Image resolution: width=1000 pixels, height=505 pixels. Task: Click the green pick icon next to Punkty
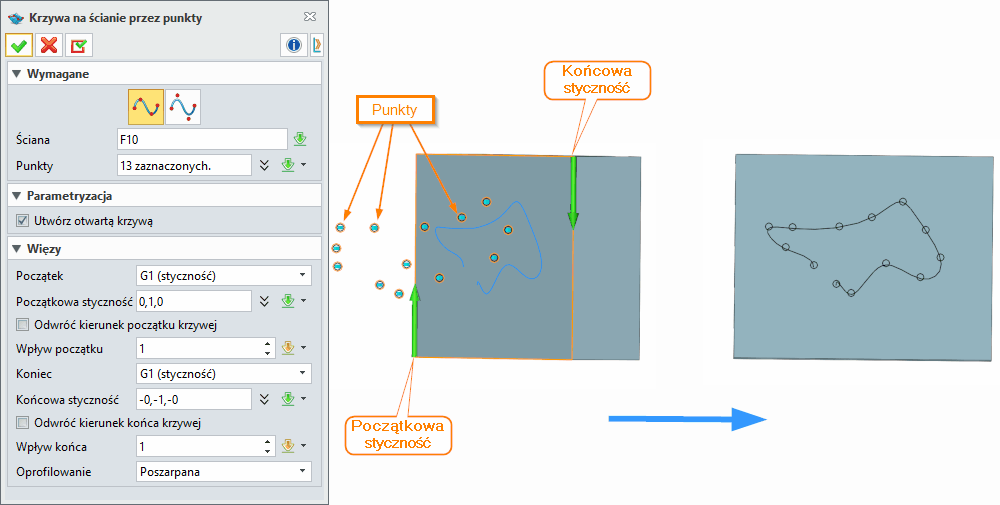[288, 165]
